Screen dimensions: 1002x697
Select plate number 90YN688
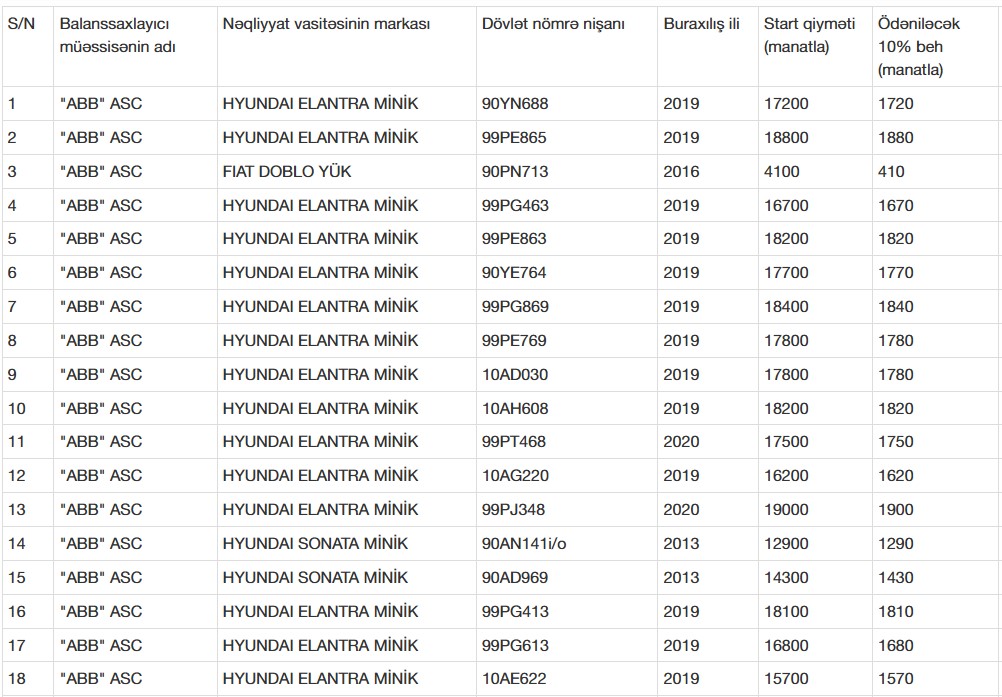click(x=515, y=103)
